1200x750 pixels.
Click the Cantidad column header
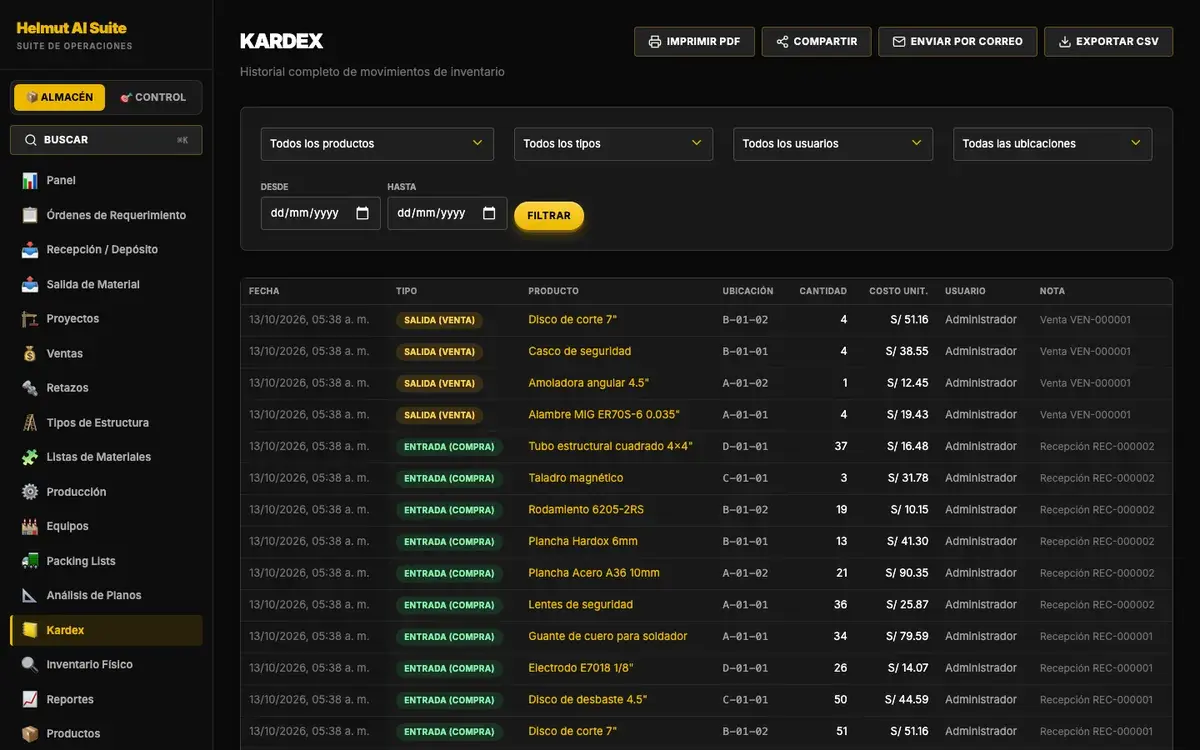[x=823, y=291]
